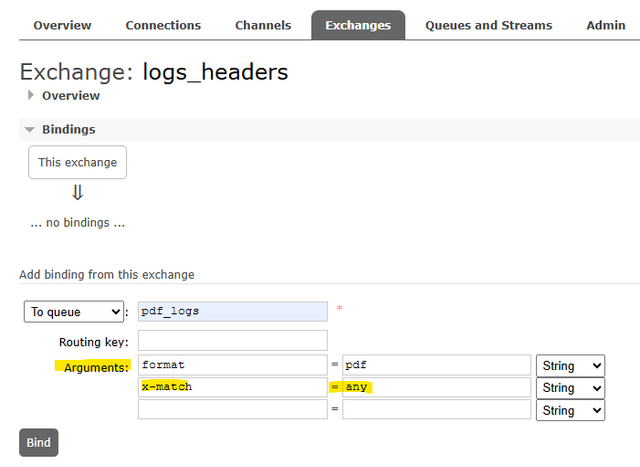Viewport: 640px width, 467px height.
Task: Select the Exchanges tab
Action: [x=358, y=25]
